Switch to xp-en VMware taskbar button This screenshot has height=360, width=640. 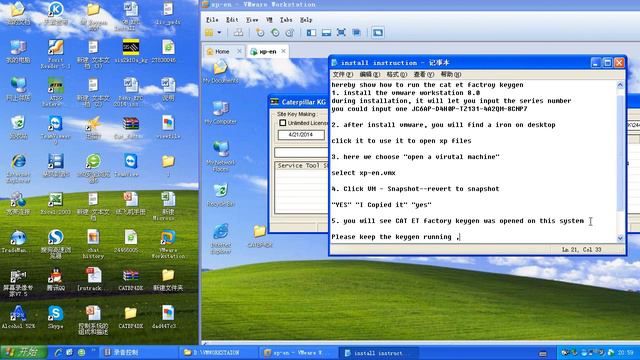[x=298, y=352]
